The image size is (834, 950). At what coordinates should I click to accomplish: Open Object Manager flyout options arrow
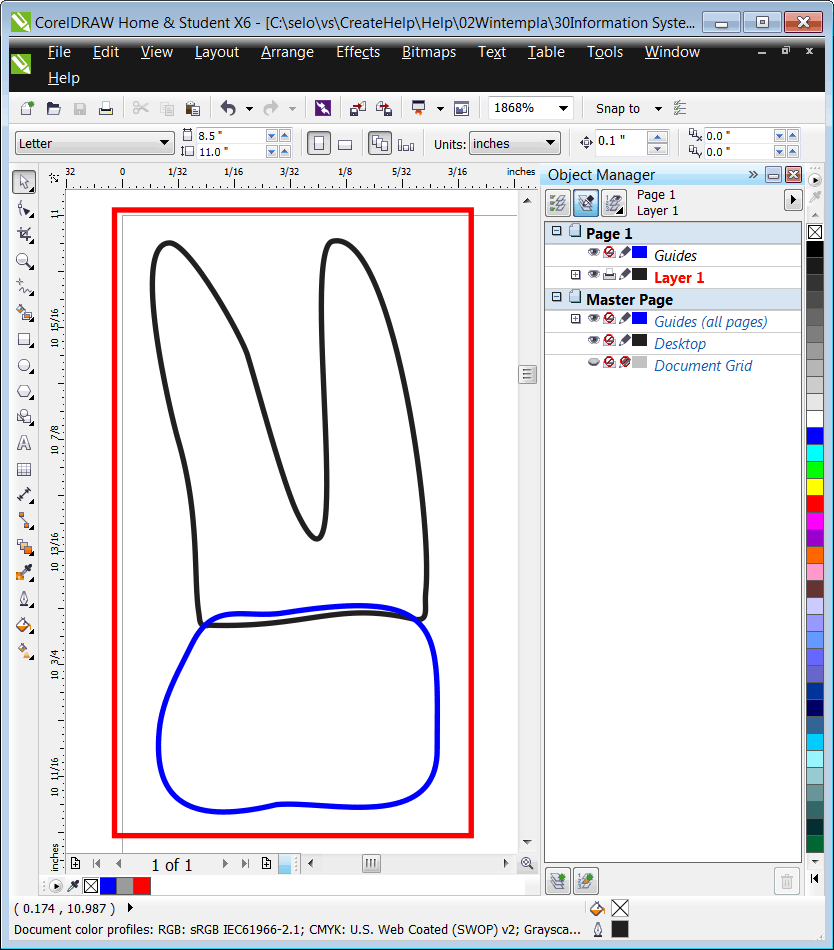tap(793, 199)
